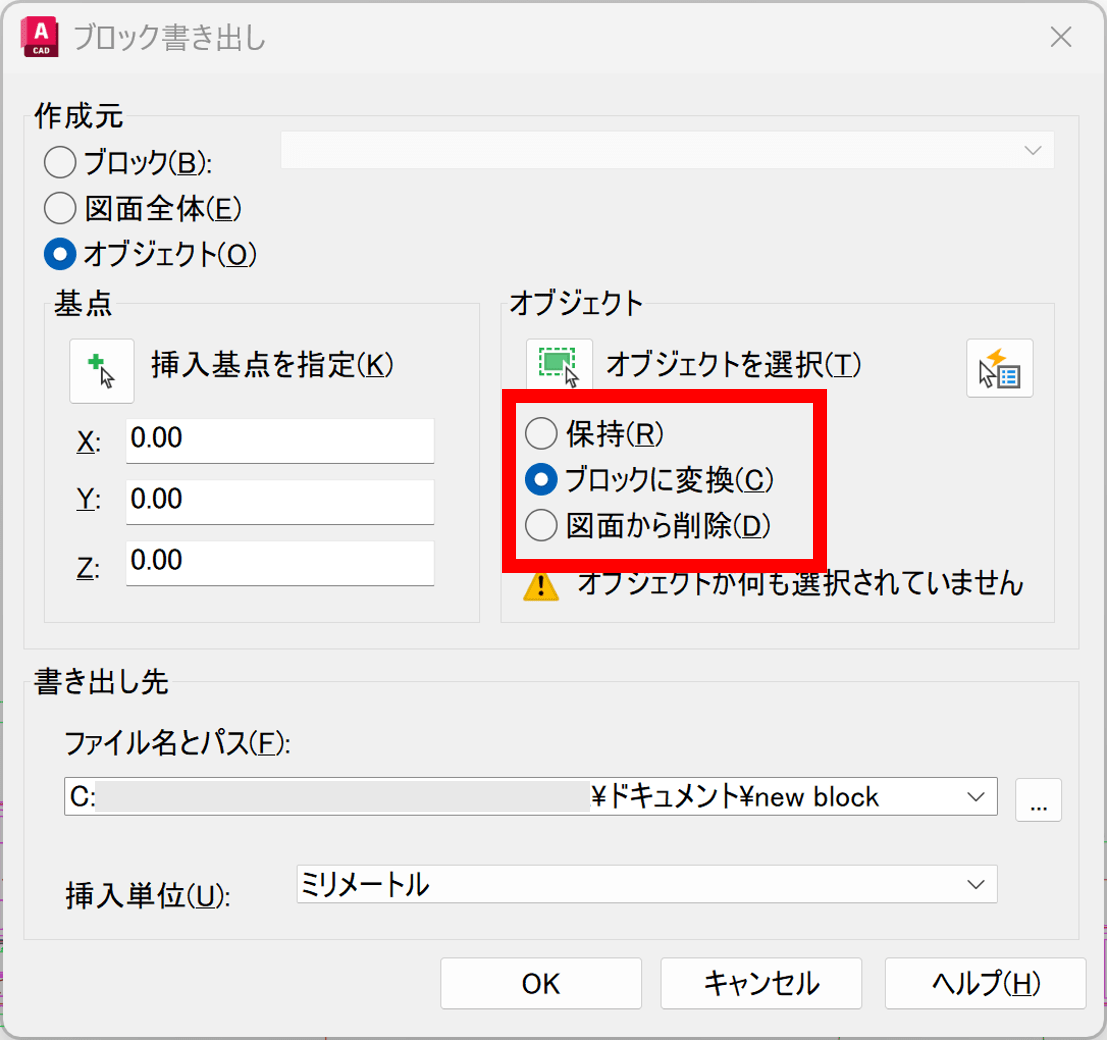This screenshot has width=1107, height=1040.
Task: Choose the ブロックに変換(C) option
Action: click(541, 480)
